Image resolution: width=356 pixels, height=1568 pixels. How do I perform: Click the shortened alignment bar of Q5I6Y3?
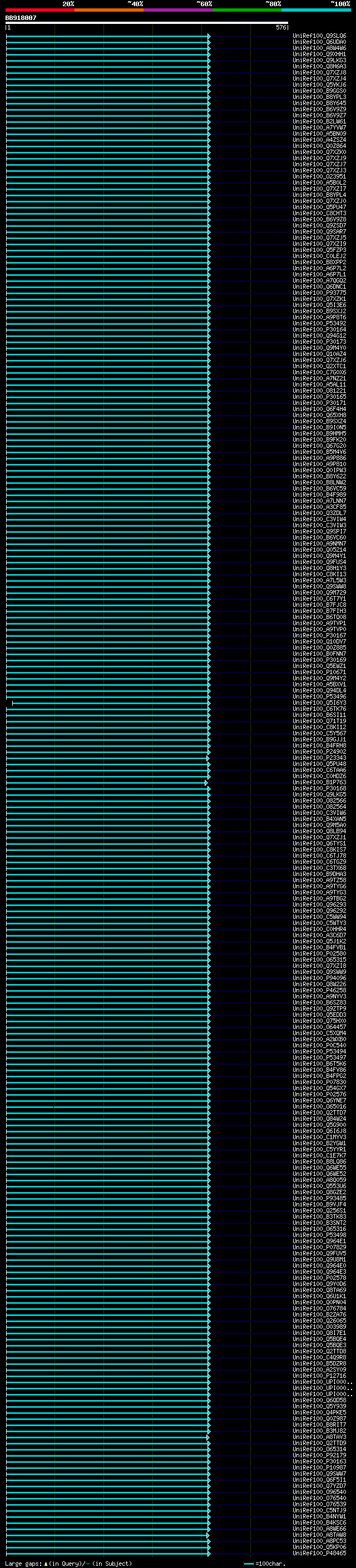pyautogui.click(x=110, y=703)
